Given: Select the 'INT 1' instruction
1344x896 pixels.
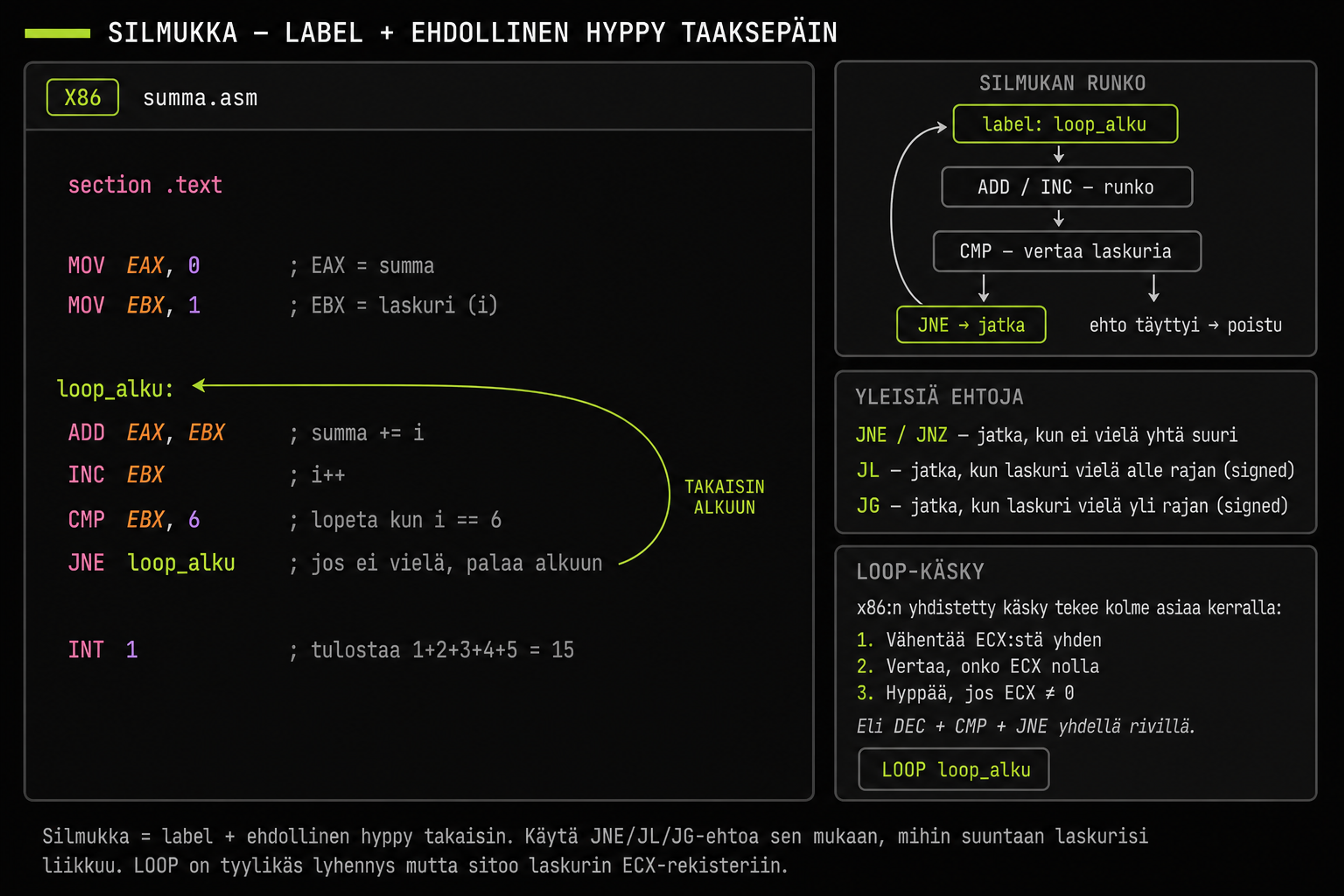Looking at the screenshot, I should coord(103,650).
